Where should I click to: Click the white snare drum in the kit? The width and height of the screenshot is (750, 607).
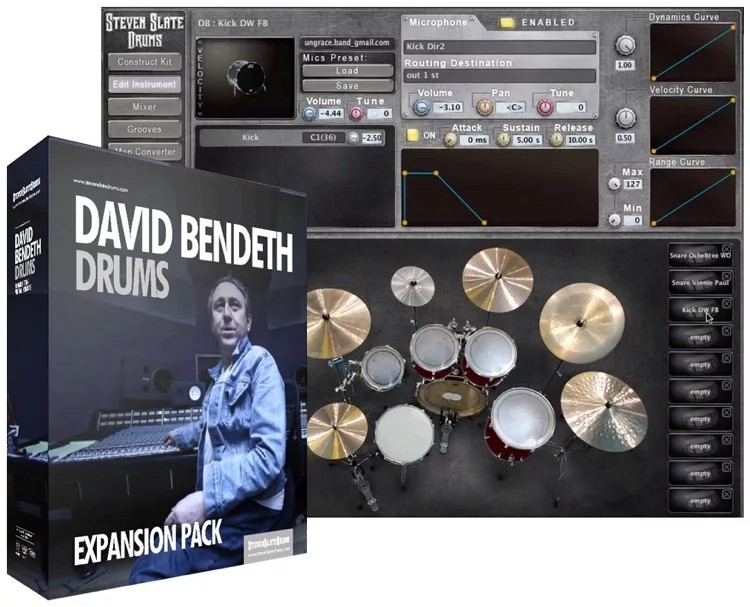point(405,434)
